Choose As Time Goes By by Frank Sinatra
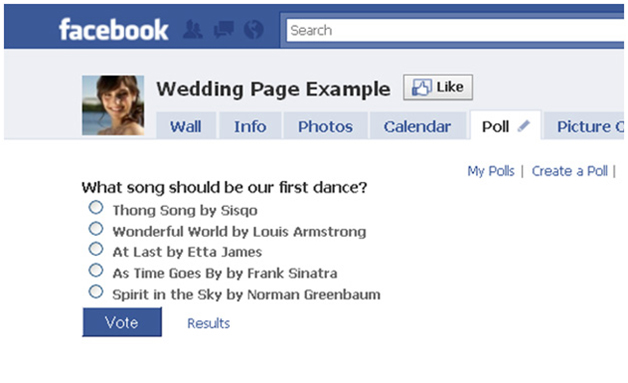The height and width of the screenshot is (383, 628). click(96, 270)
